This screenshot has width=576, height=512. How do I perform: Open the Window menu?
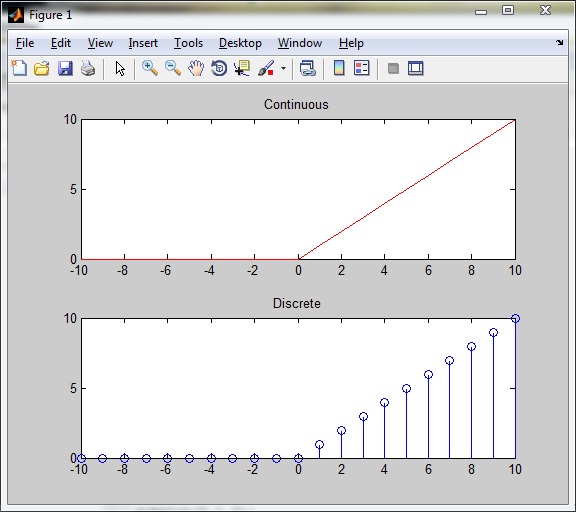[300, 43]
